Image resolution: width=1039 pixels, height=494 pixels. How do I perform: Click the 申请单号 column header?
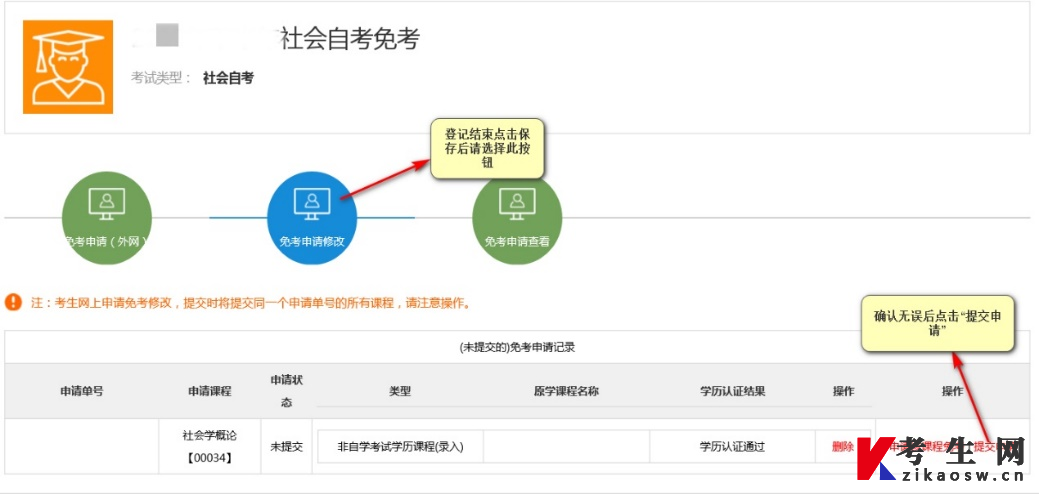click(x=82, y=391)
